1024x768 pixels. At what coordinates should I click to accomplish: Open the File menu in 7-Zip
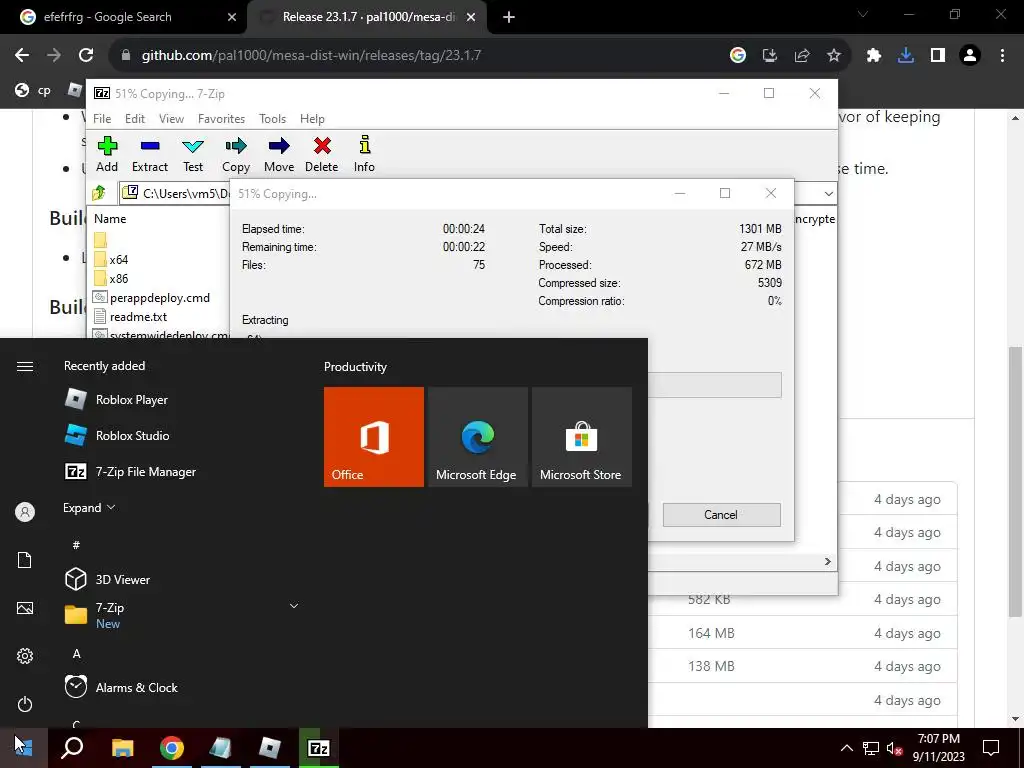(x=102, y=119)
